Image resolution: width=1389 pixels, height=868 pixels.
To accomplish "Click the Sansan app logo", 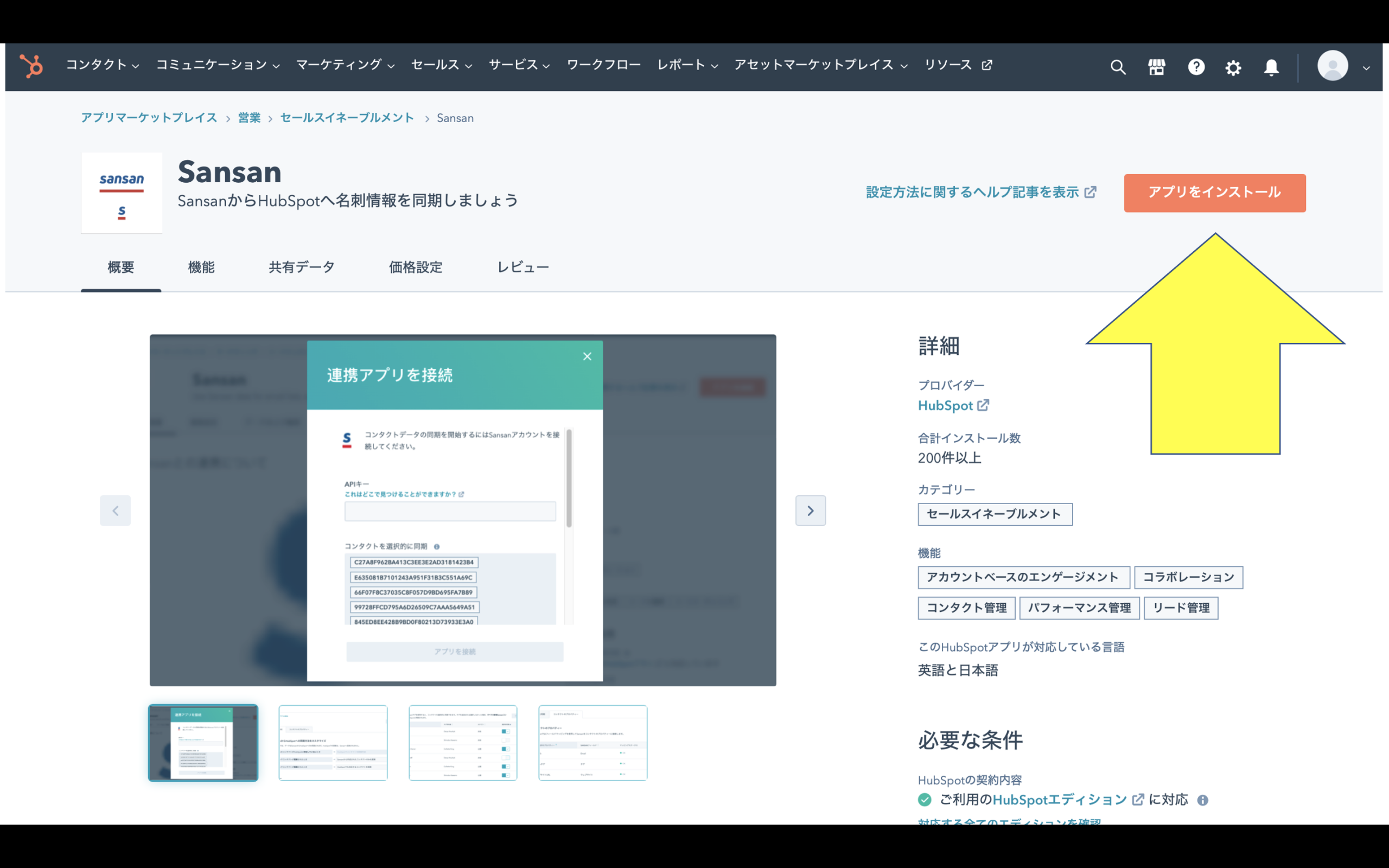I will tap(122, 193).
